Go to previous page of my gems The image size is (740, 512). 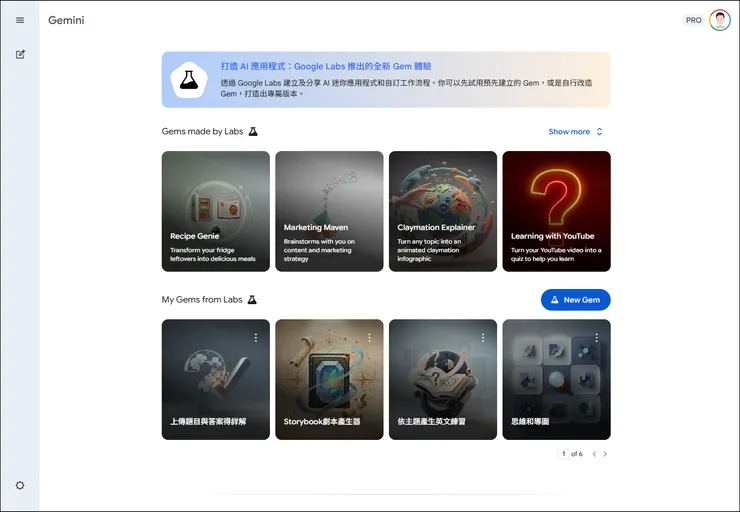point(594,454)
